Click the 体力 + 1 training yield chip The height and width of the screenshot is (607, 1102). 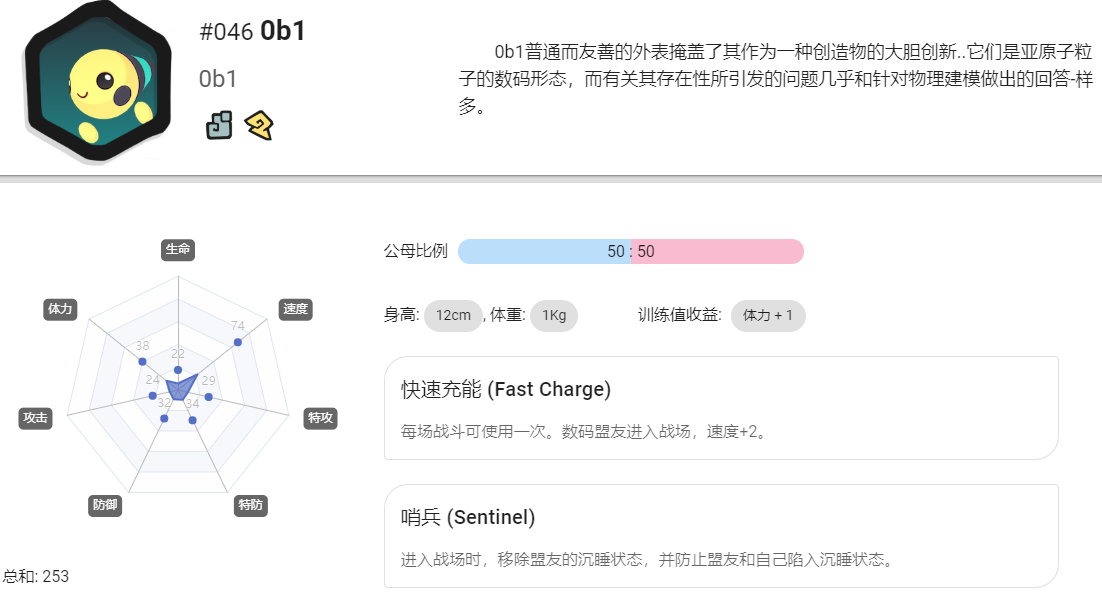(768, 315)
